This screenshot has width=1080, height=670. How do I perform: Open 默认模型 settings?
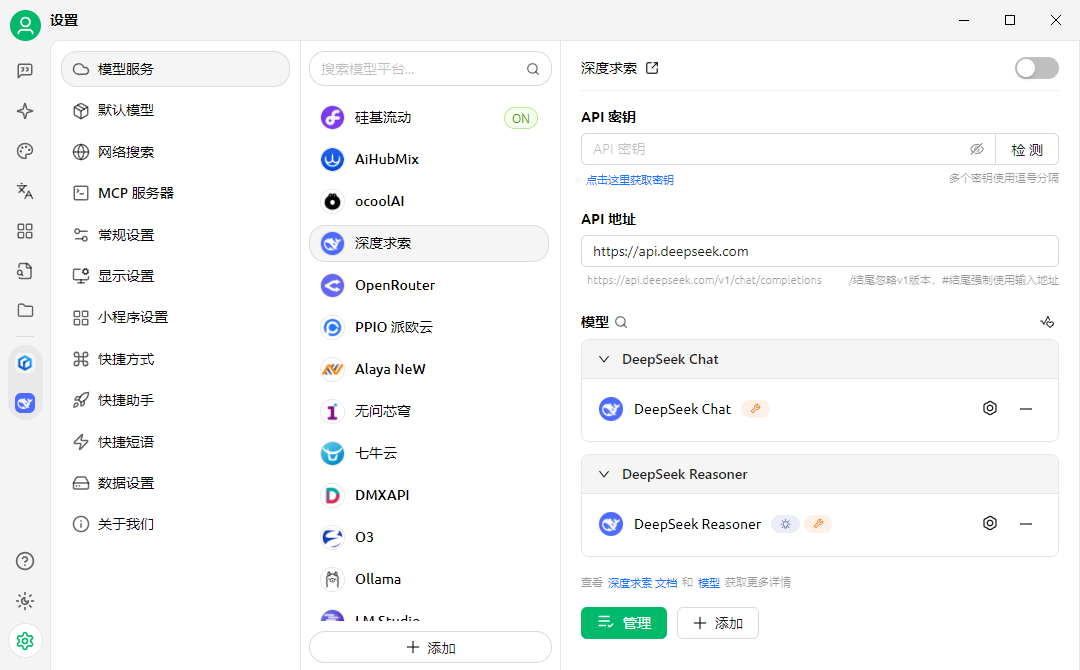coord(176,110)
